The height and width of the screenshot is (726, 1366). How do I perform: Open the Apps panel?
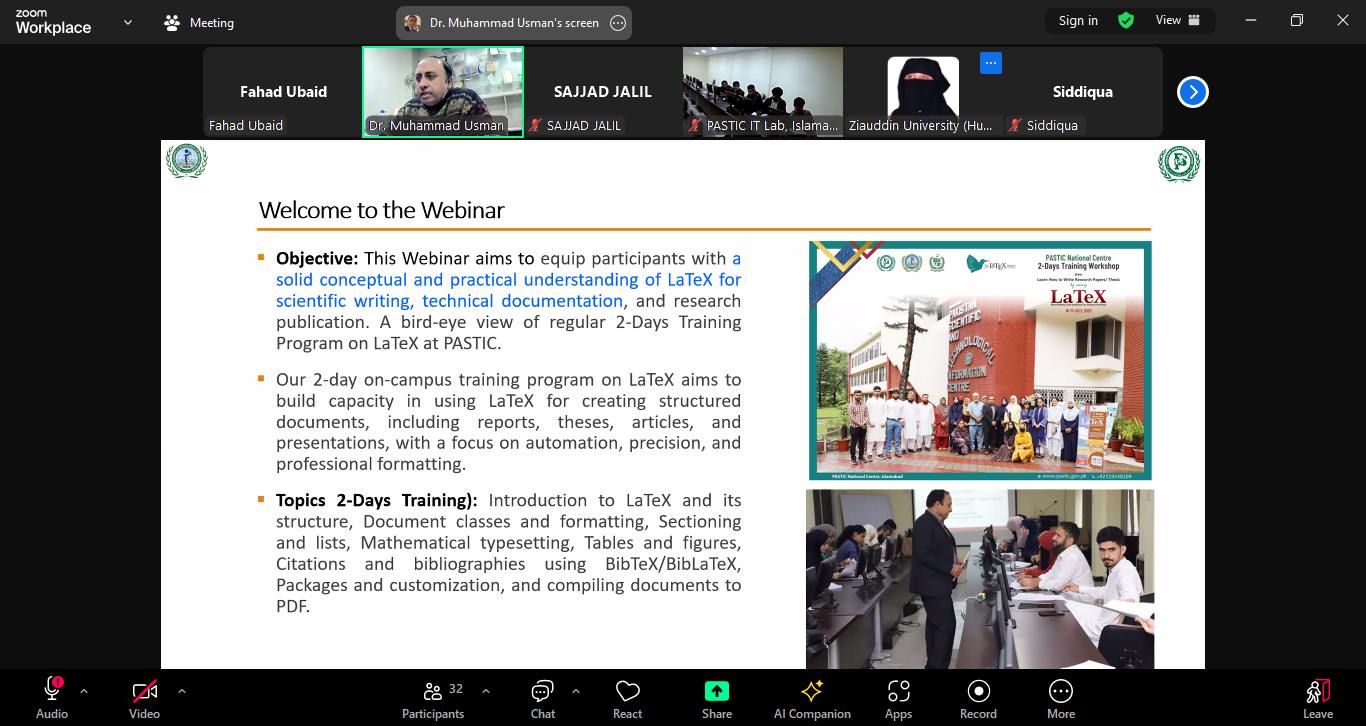tap(898, 699)
